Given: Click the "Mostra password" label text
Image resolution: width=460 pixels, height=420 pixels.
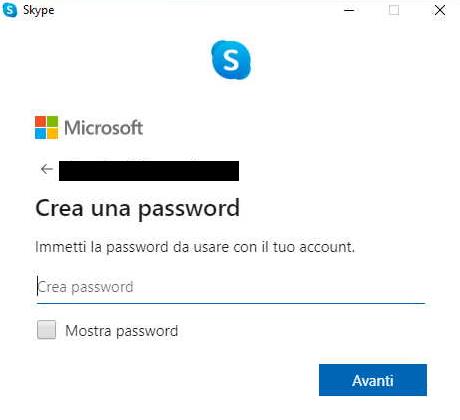Looking at the screenshot, I should (x=122, y=331).
